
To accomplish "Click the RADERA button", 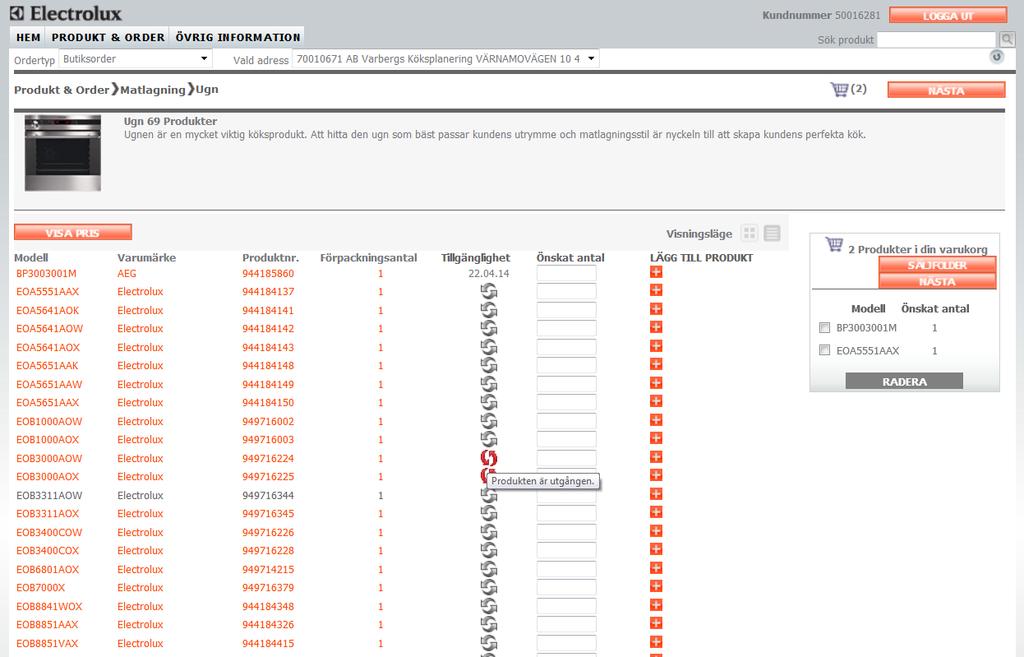I will point(904,381).
